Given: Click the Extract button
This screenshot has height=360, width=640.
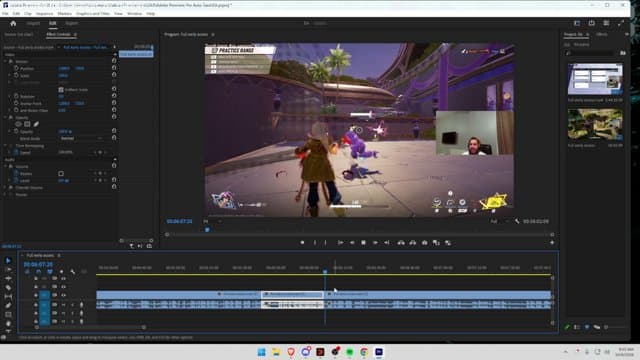Looking at the screenshot, I should (x=413, y=242).
